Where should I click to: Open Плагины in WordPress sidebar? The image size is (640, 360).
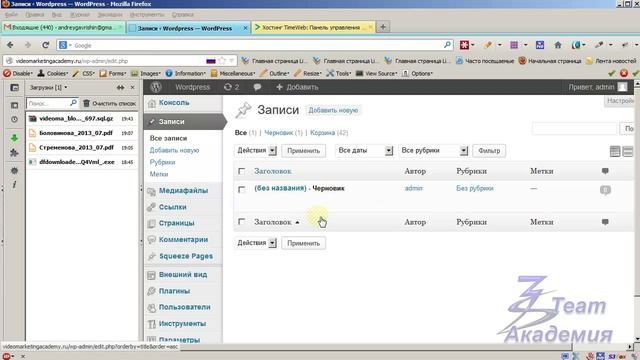(x=174, y=291)
